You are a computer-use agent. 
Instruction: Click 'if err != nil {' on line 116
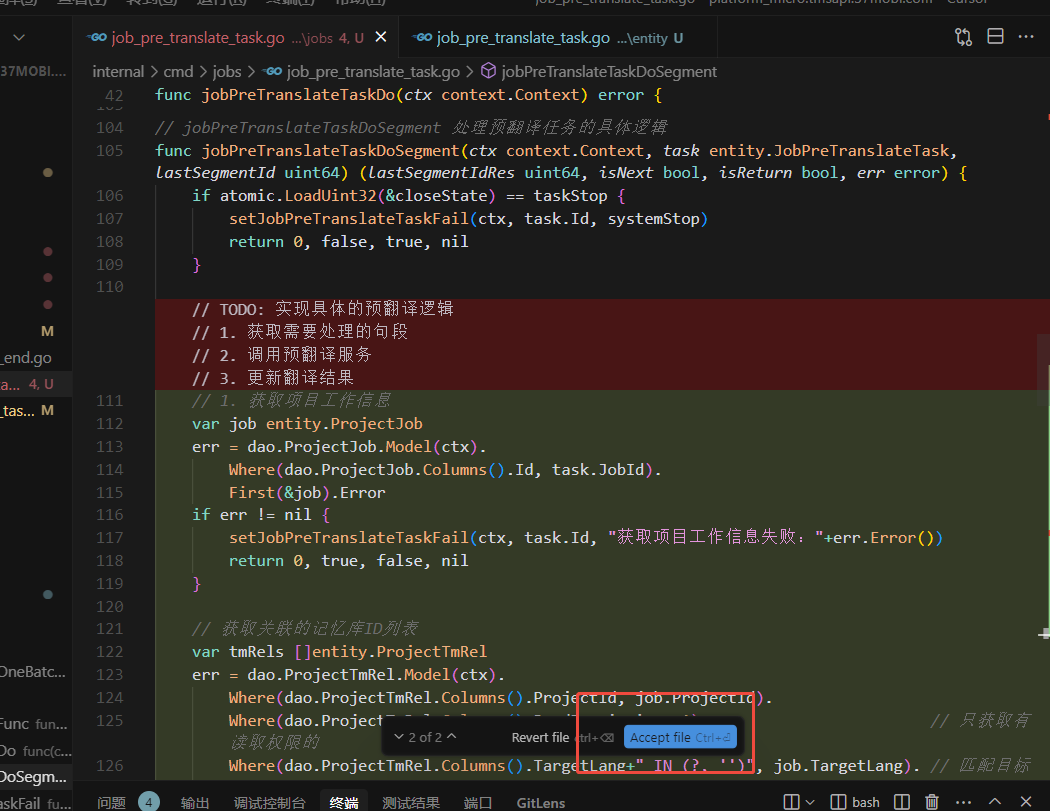point(260,514)
